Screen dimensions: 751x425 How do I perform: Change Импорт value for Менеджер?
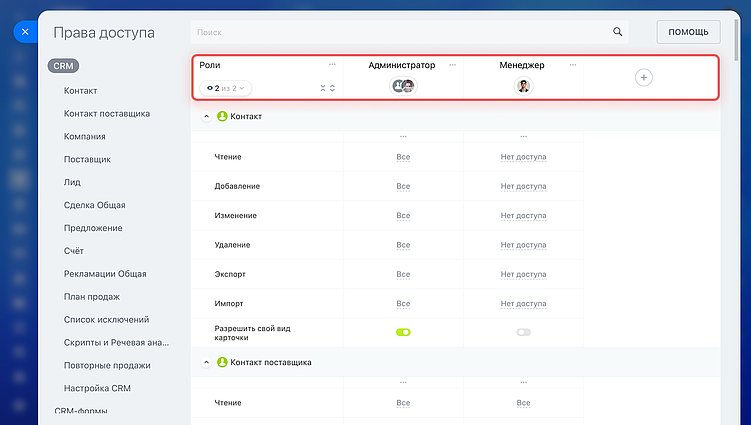(523, 303)
